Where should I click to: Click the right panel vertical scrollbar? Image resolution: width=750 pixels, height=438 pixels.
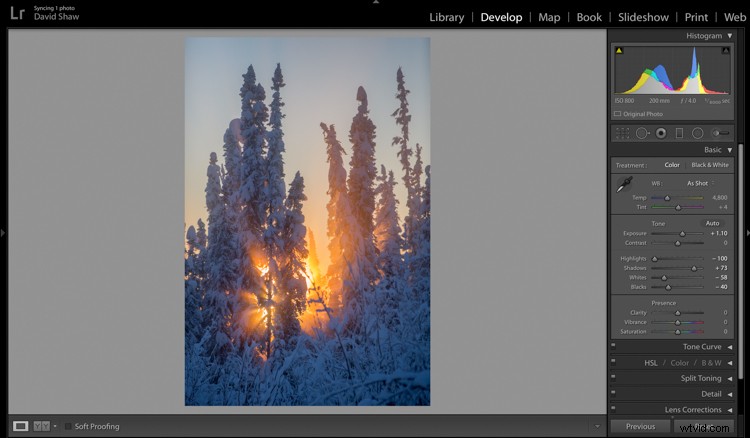tap(741, 261)
